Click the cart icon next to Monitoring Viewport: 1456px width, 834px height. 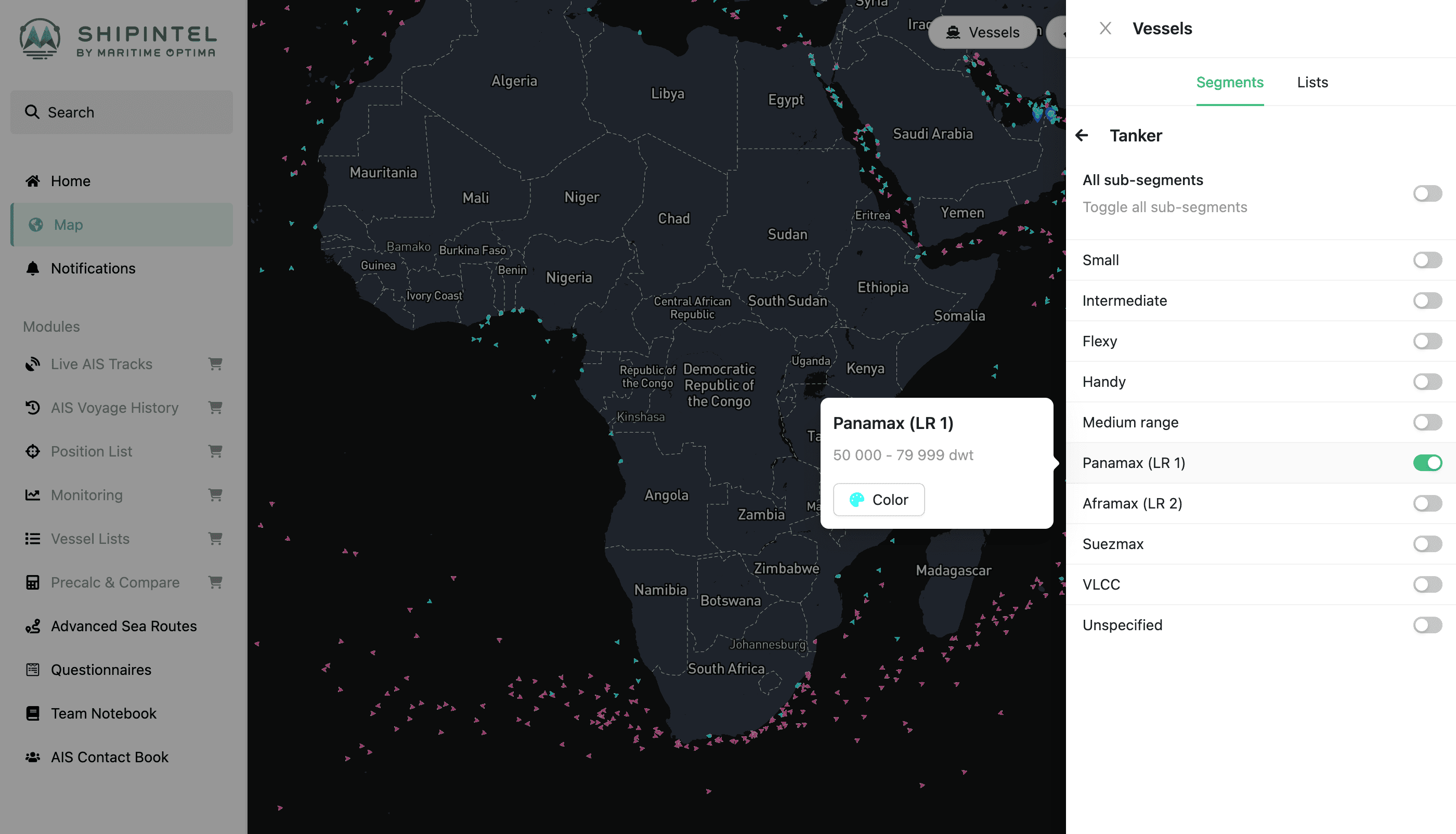[215, 494]
